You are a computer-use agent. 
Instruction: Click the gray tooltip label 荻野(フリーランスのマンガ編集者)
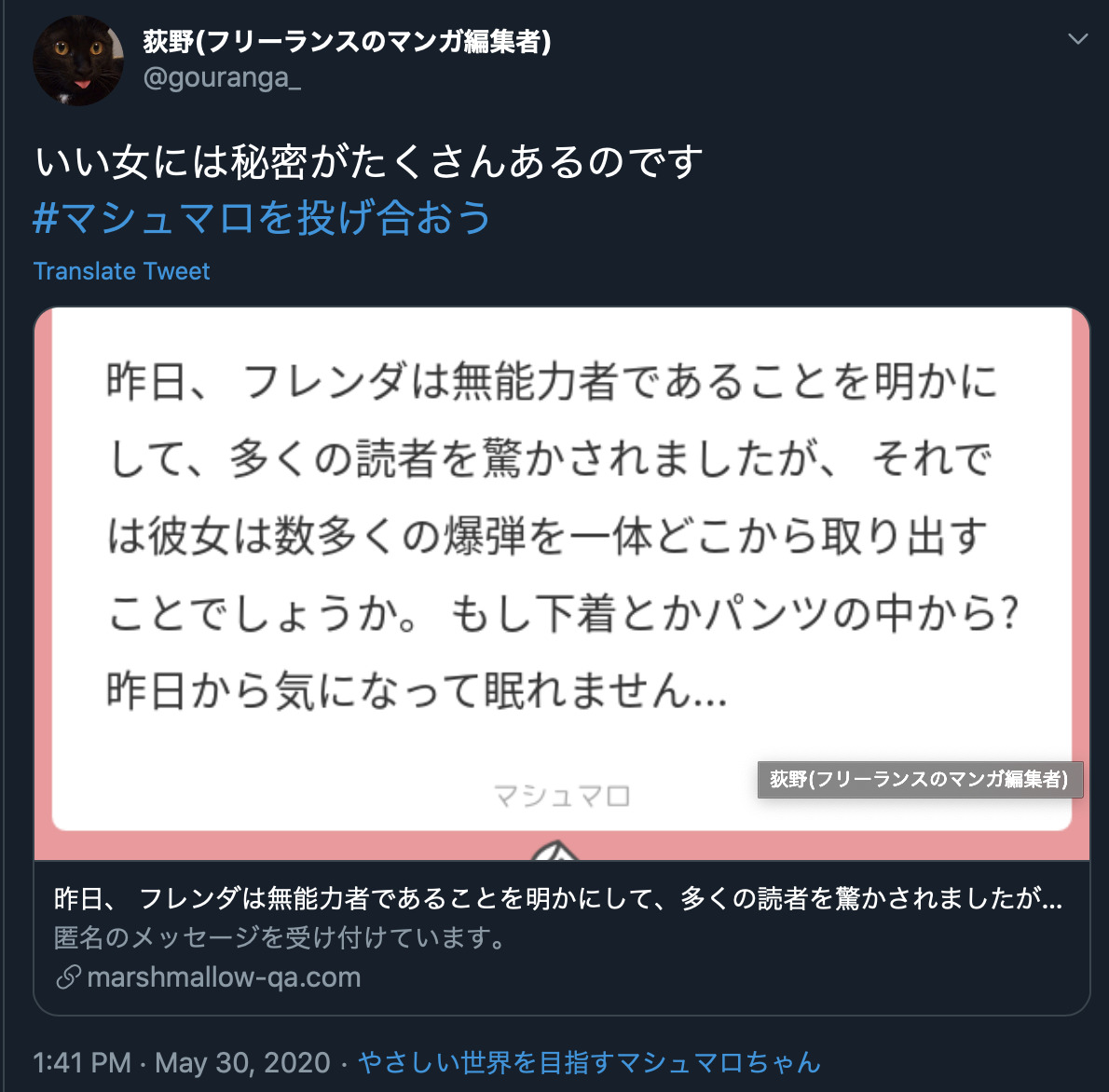[920, 779]
